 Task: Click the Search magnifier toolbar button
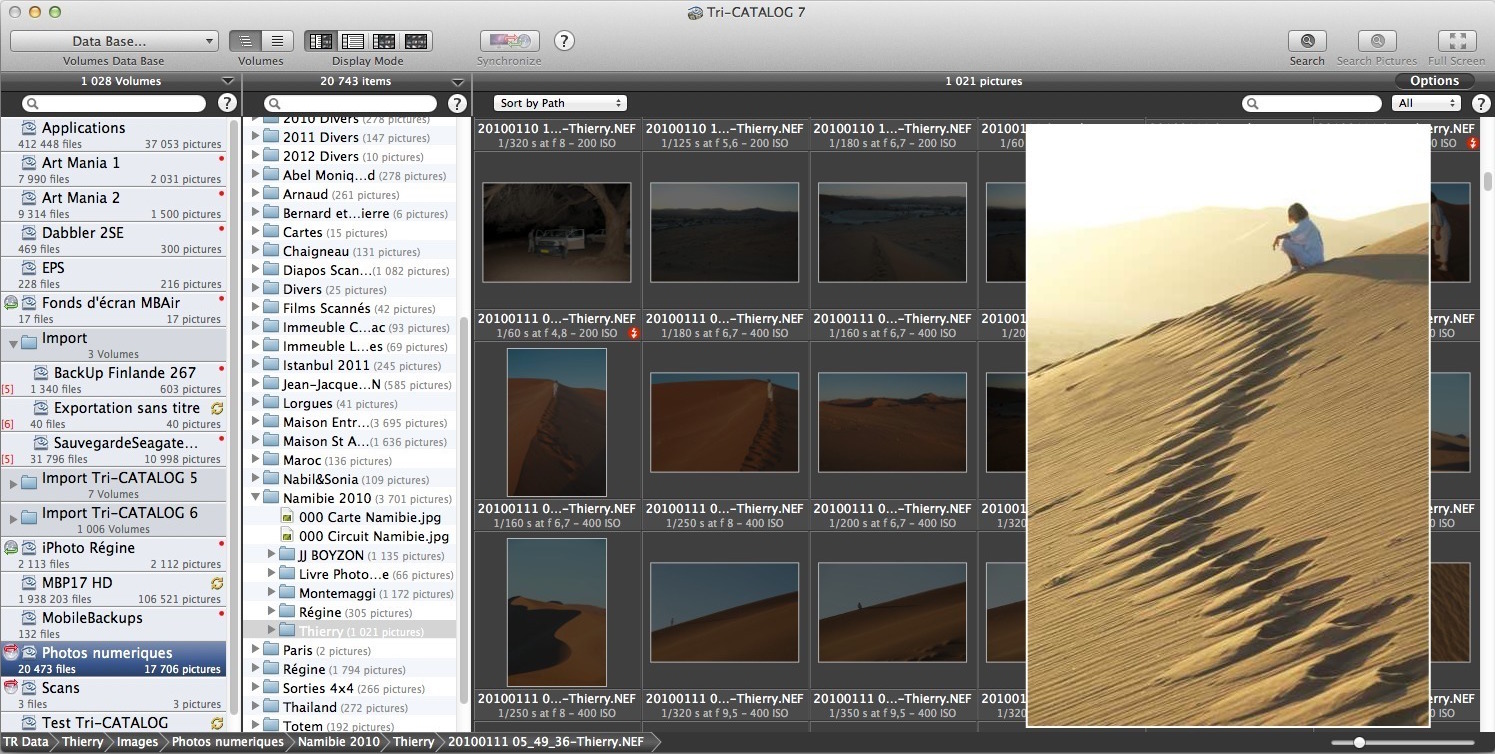point(1307,41)
